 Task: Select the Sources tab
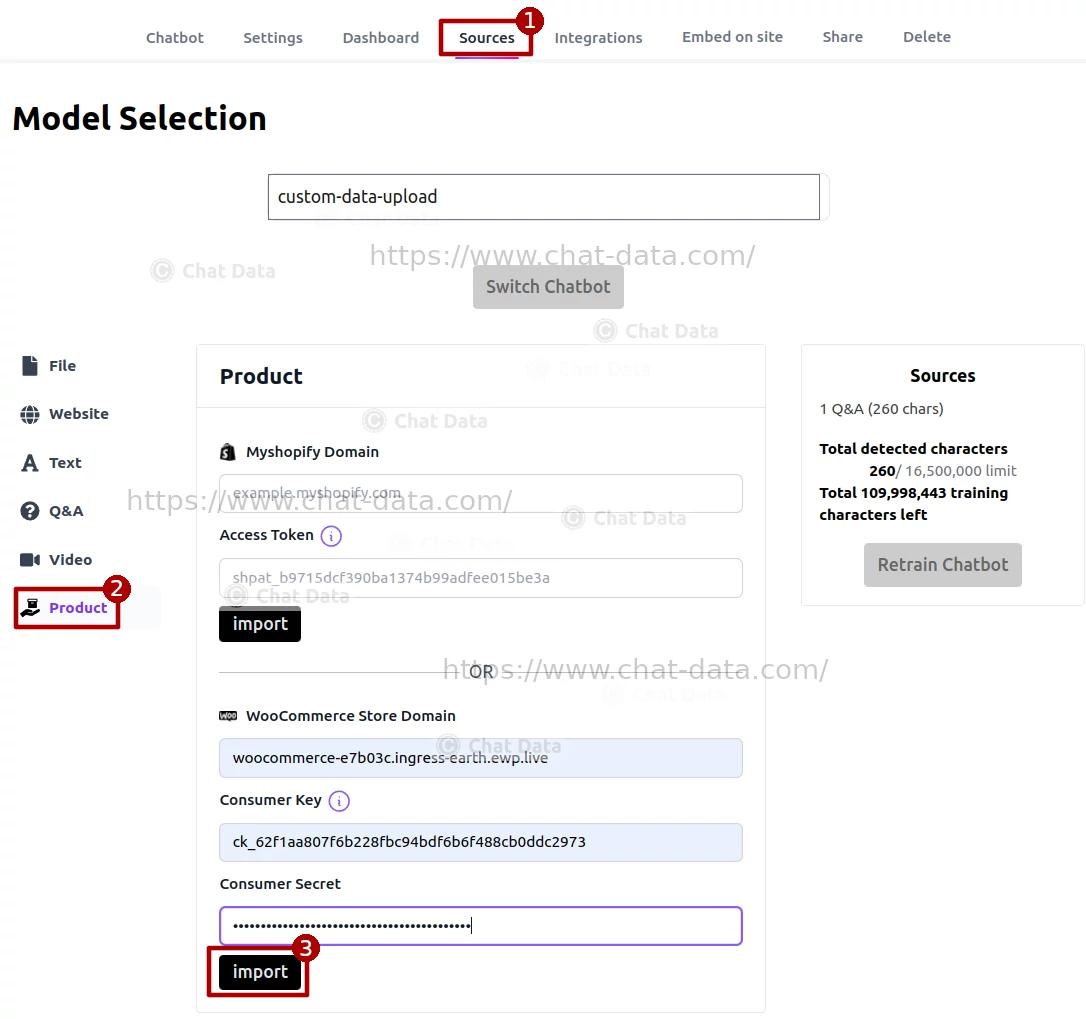486,37
